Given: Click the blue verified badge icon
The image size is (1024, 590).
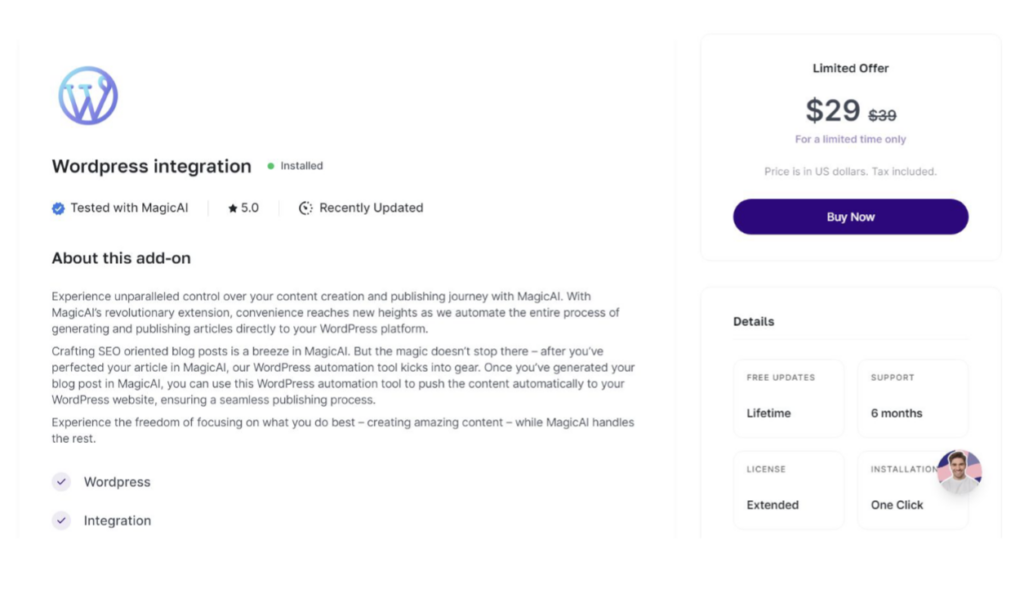Looking at the screenshot, I should click(58, 208).
